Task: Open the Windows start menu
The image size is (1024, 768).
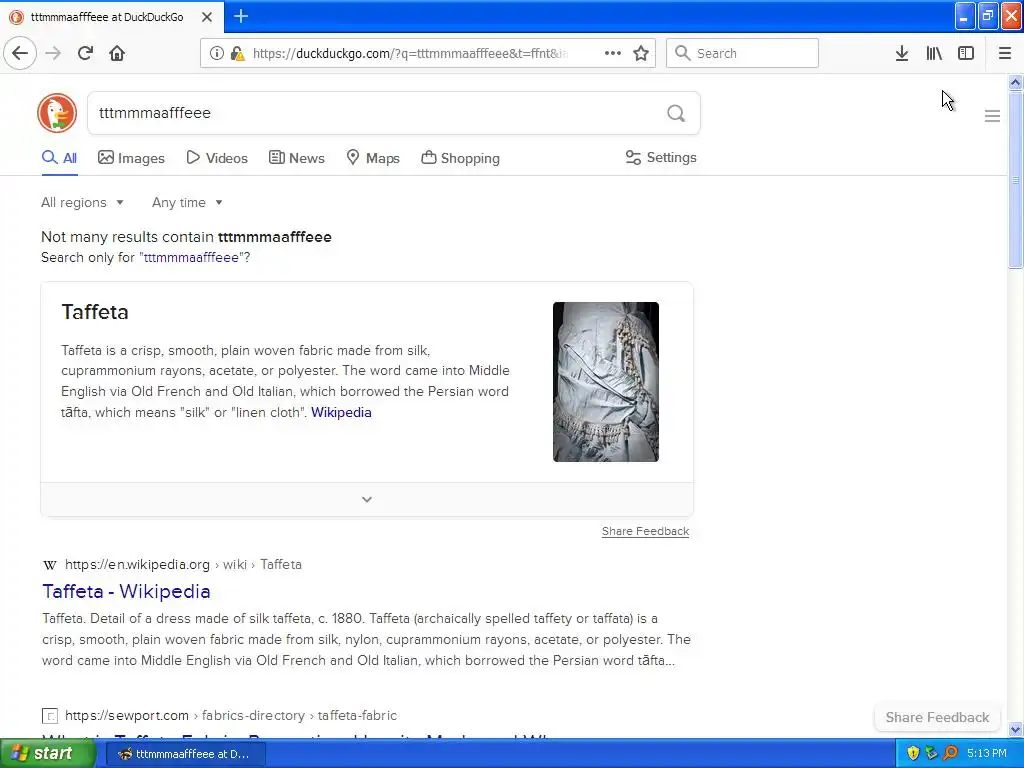Action: (46, 753)
